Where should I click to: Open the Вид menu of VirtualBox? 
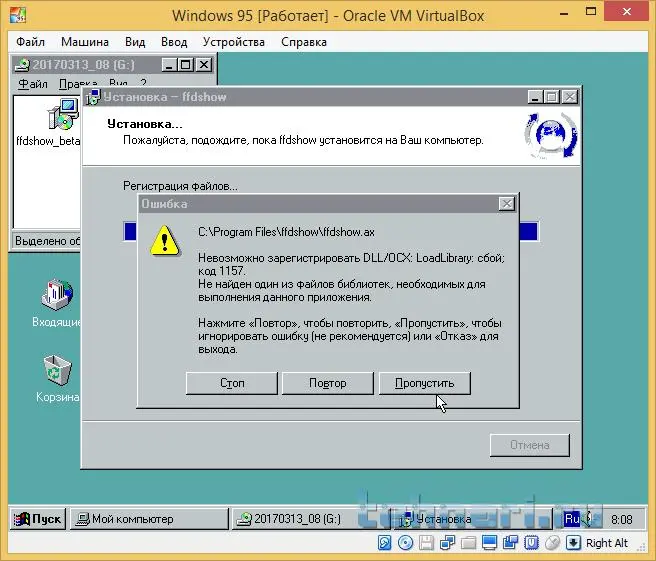(x=135, y=42)
